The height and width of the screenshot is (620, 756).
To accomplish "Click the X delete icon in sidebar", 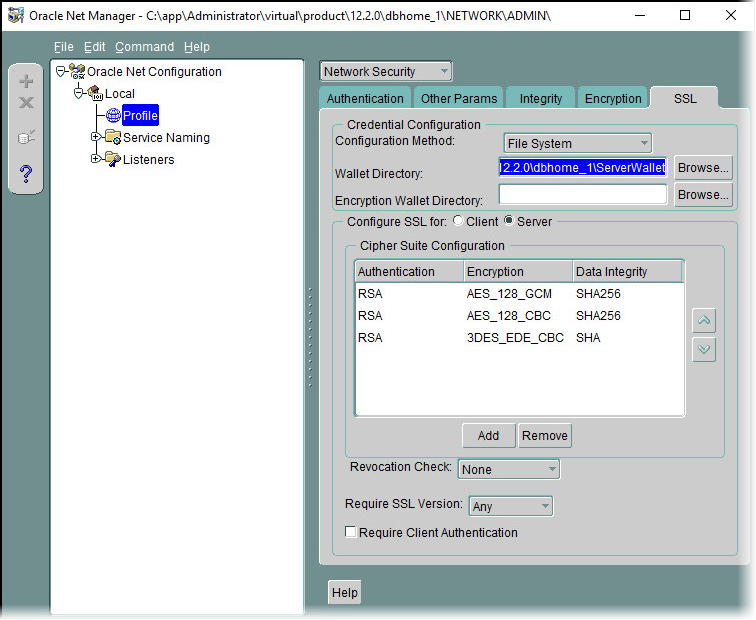I will (26, 102).
